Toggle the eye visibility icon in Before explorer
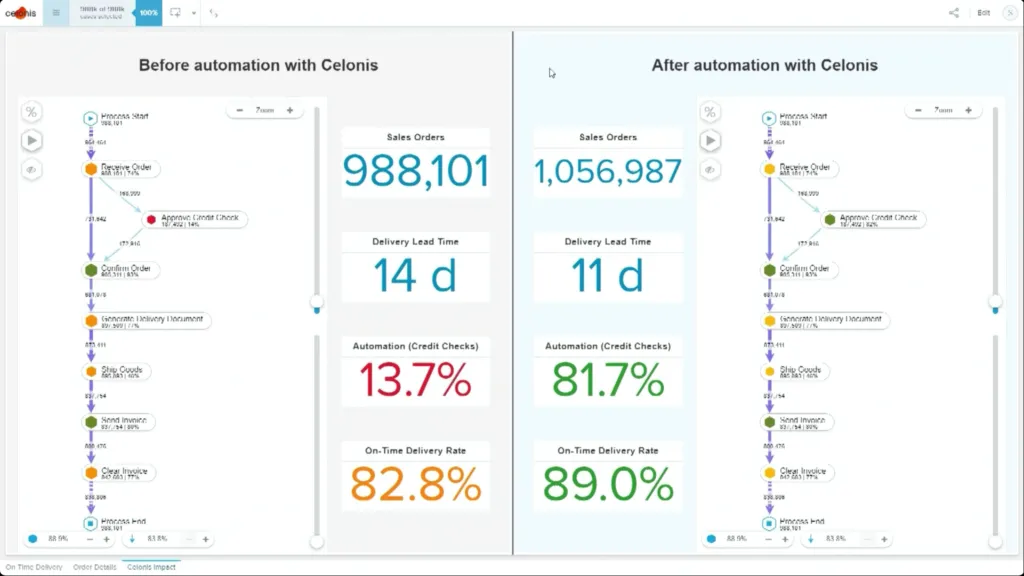This screenshot has width=1024, height=576. (x=31, y=170)
